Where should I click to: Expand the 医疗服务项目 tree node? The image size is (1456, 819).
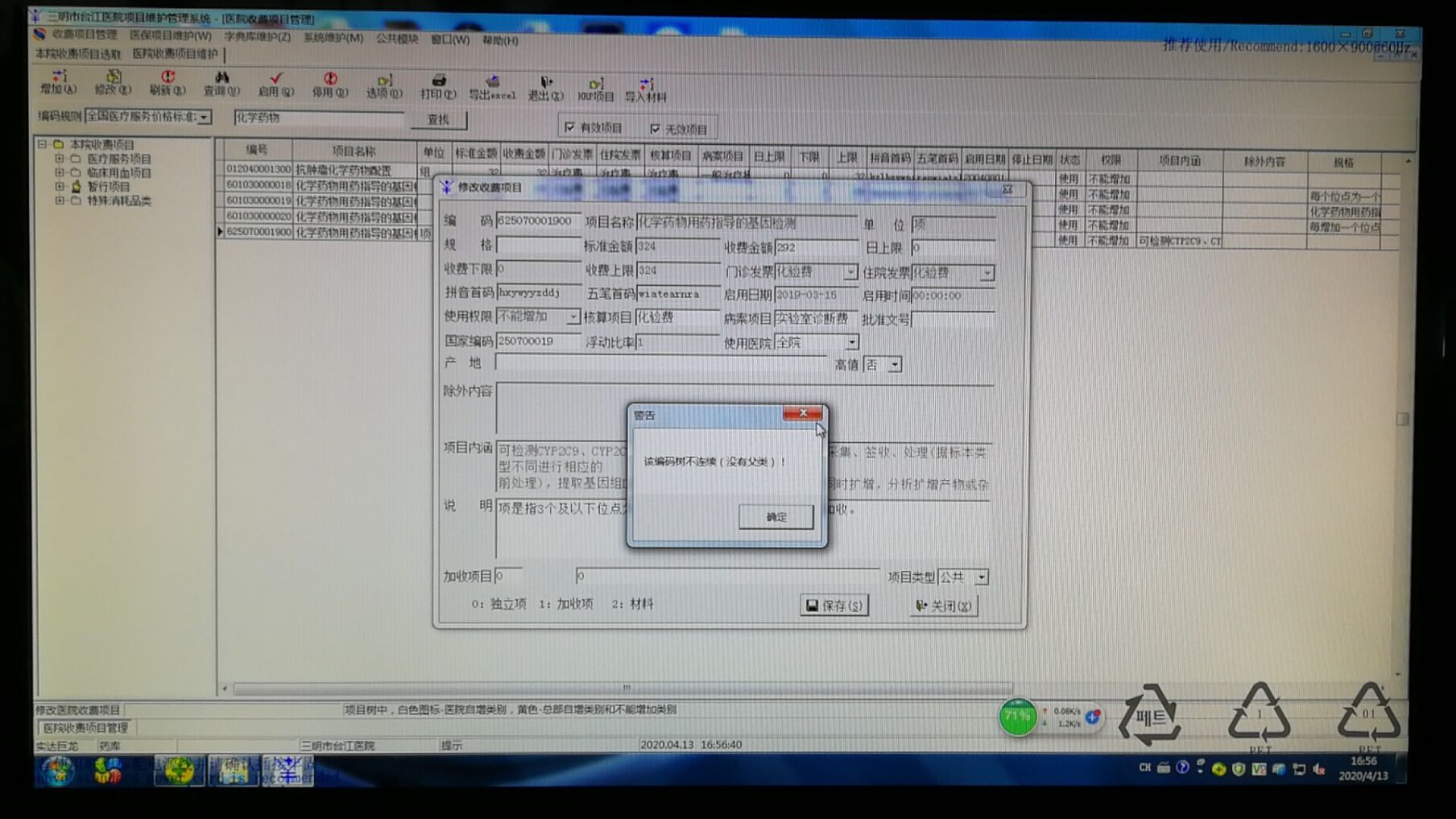point(60,159)
